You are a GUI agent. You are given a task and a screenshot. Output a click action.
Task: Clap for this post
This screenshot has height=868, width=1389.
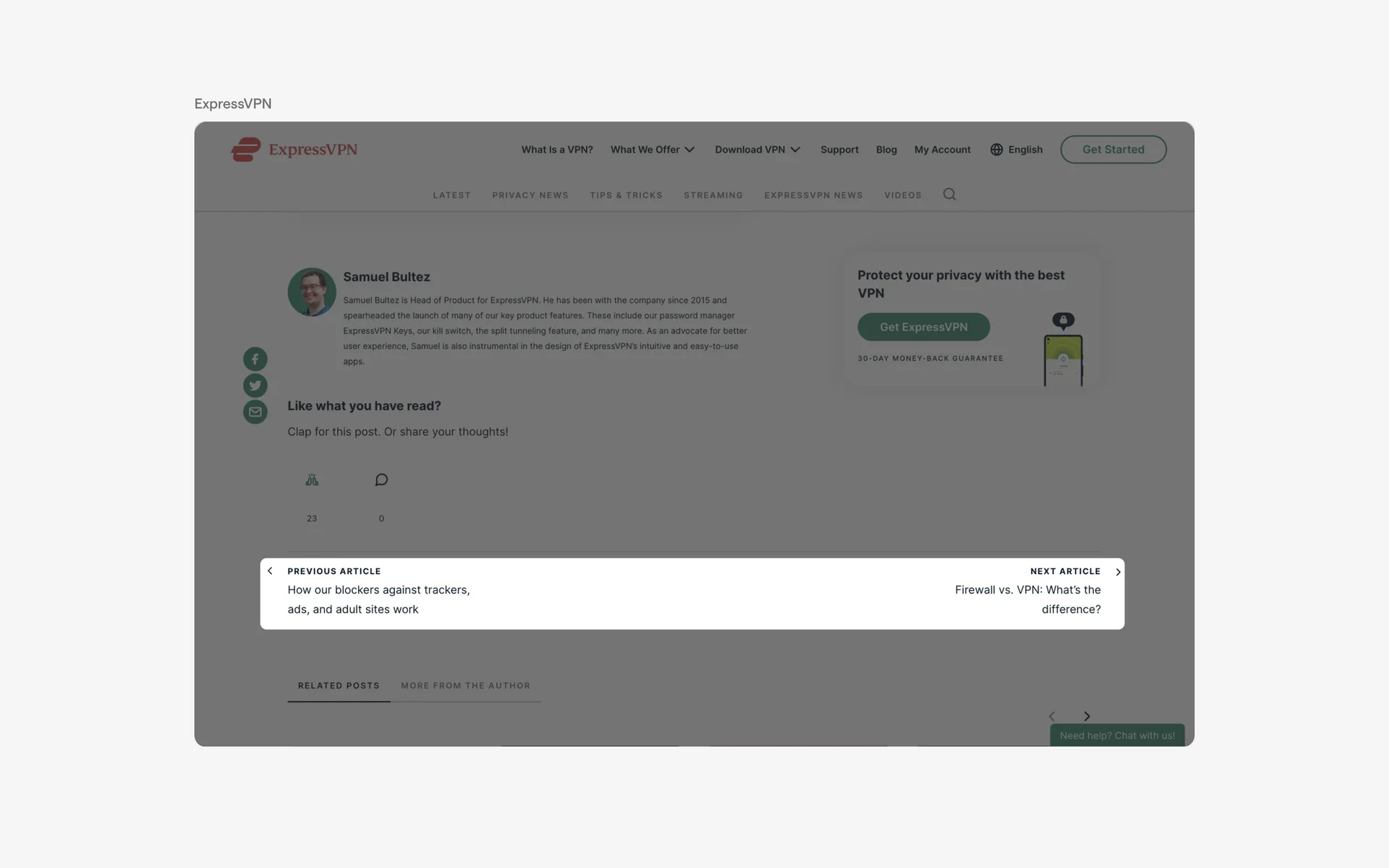point(312,480)
